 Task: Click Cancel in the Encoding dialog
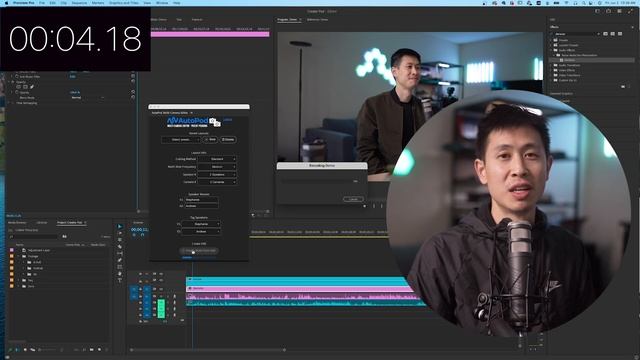pos(353,199)
